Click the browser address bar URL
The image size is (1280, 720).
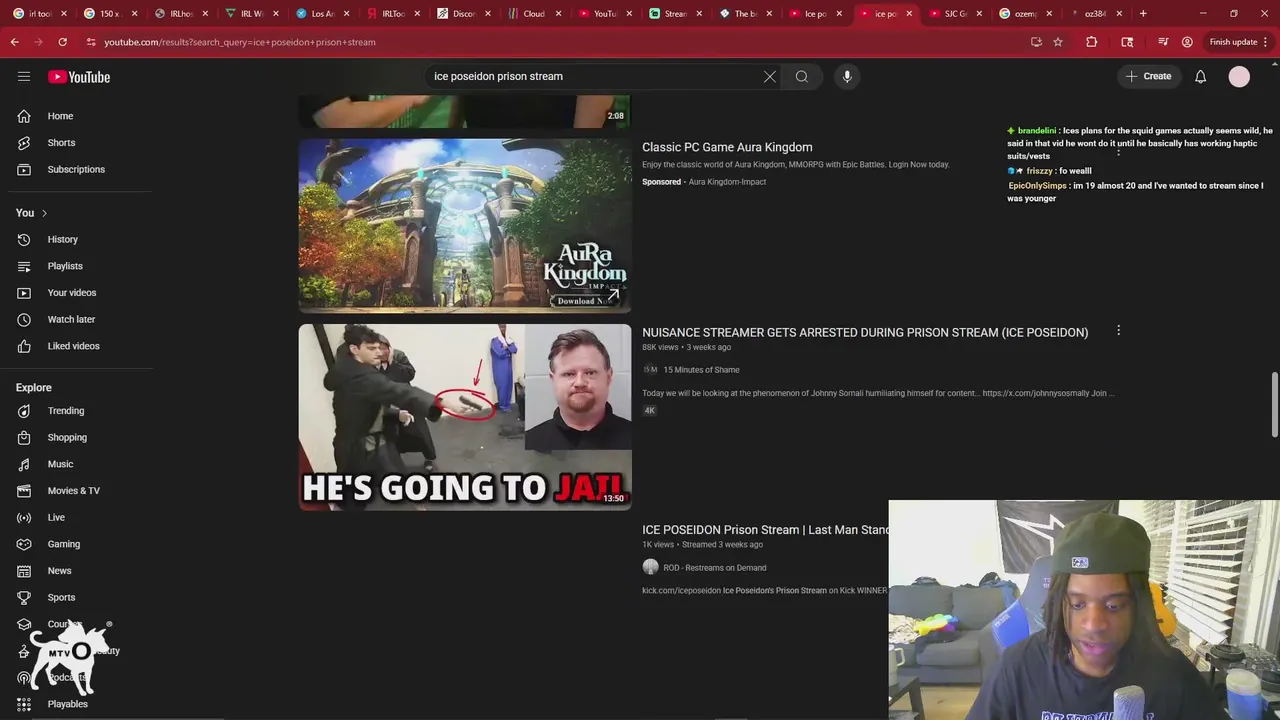pyautogui.click(x=240, y=42)
